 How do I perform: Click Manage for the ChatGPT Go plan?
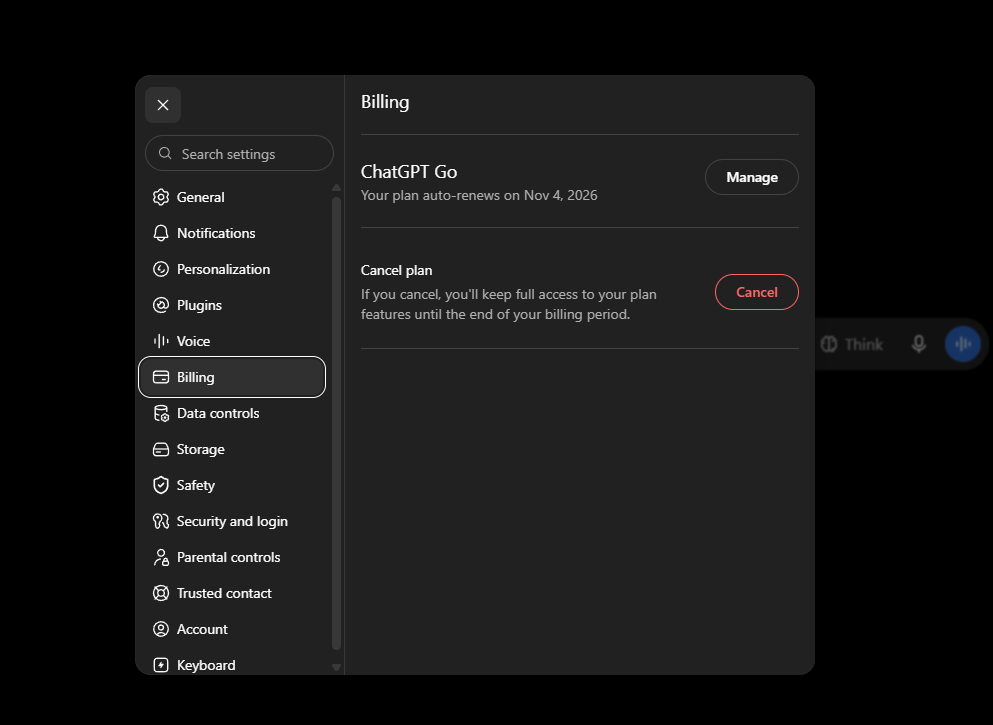(752, 177)
